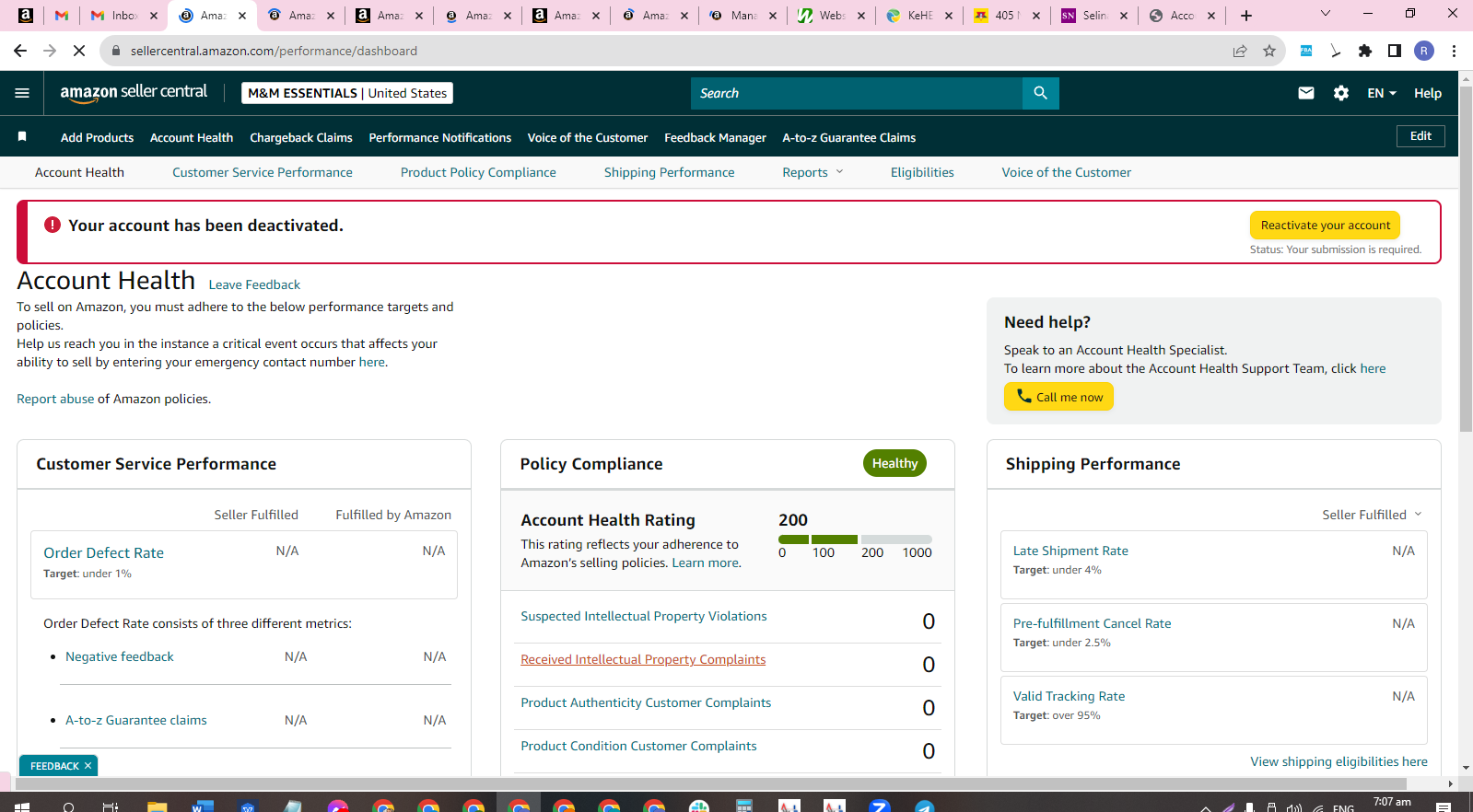Click the browser address bar URL

(274, 51)
